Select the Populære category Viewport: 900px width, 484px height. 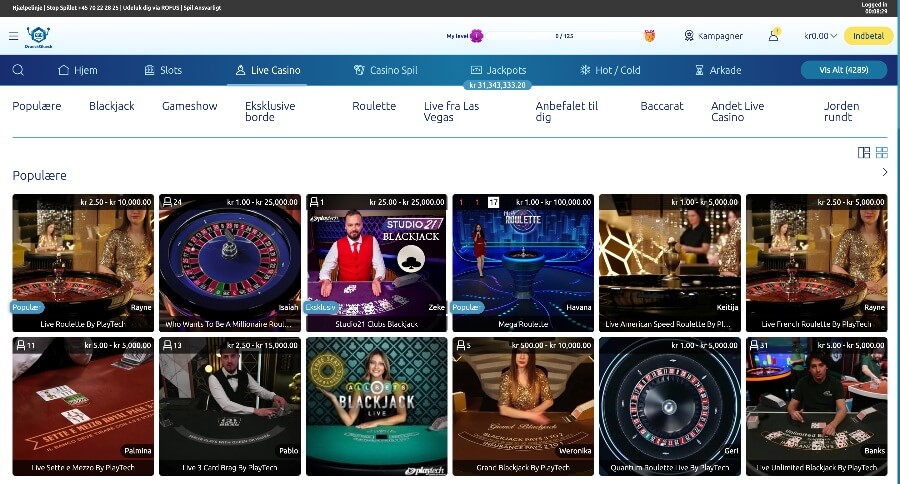point(37,106)
